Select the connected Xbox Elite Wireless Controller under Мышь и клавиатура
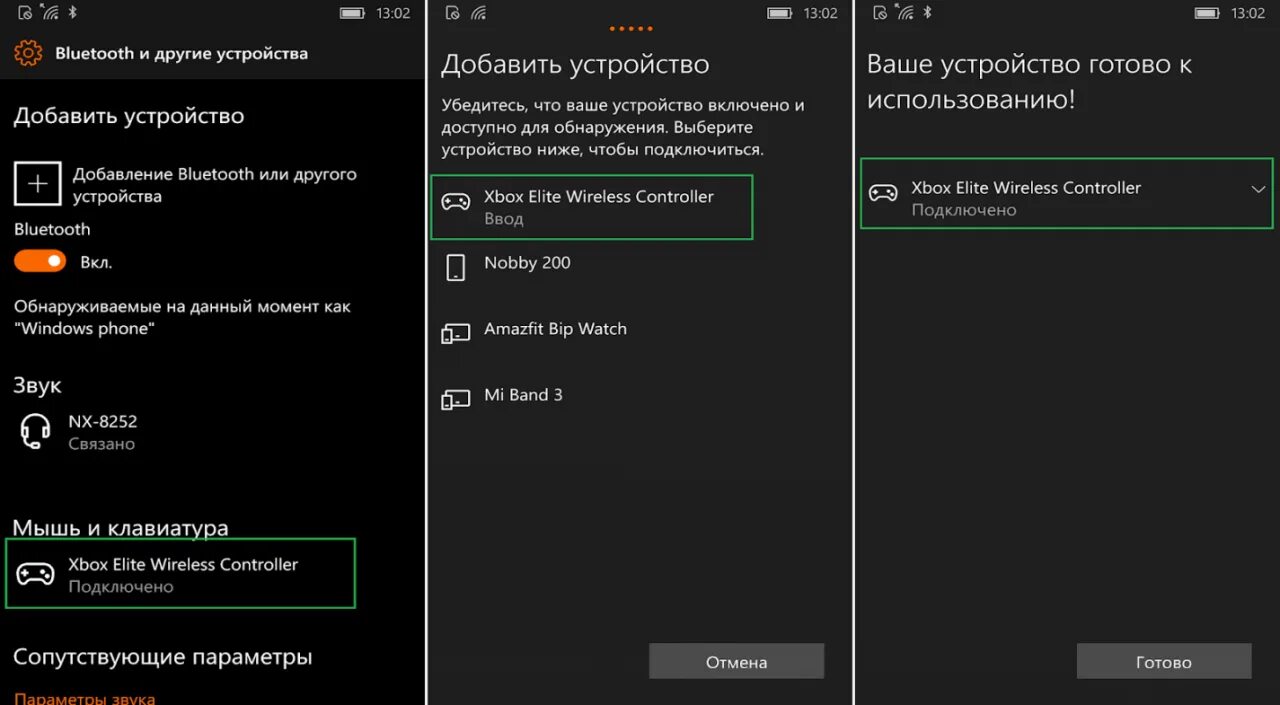1280x705 pixels. [x=180, y=573]
